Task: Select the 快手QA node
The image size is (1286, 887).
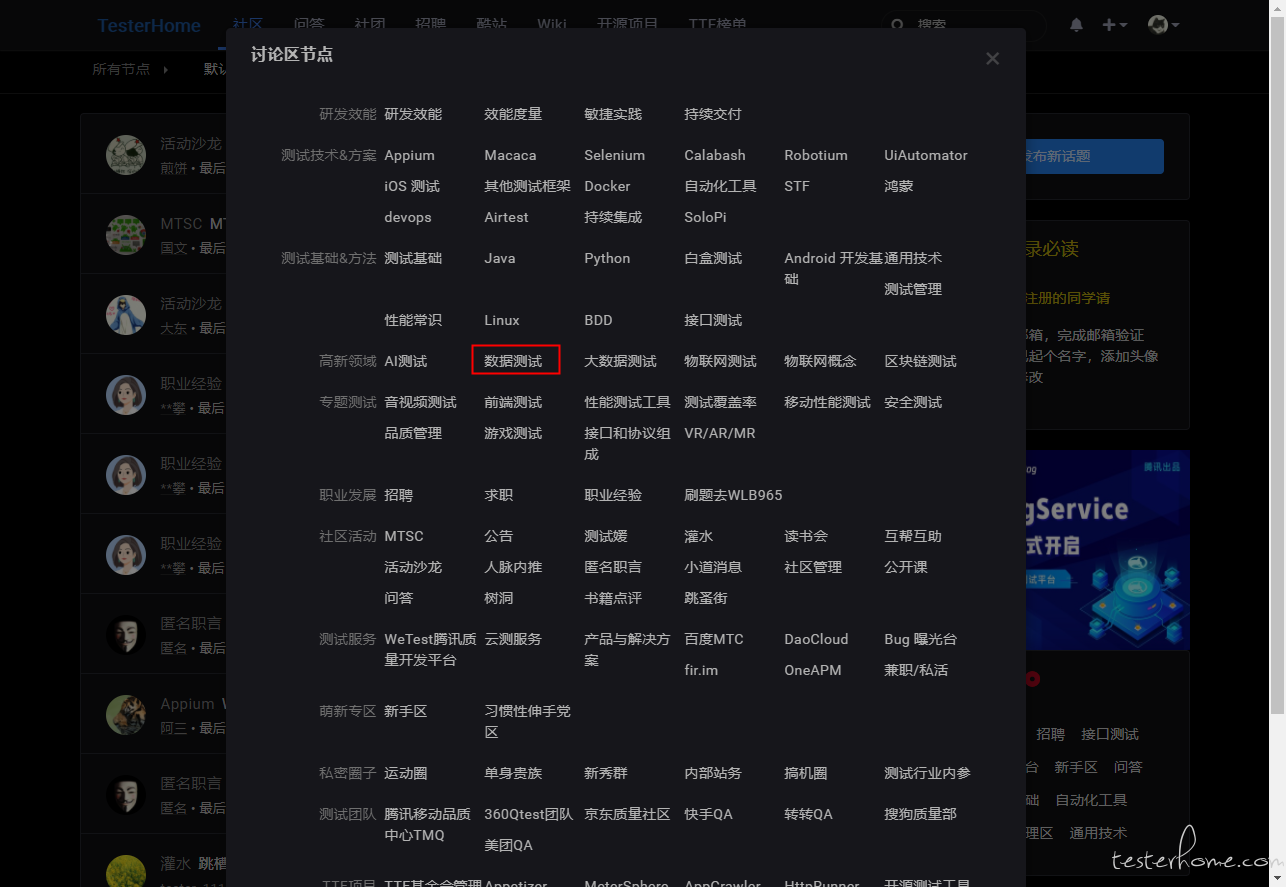Action: (708, 814)
